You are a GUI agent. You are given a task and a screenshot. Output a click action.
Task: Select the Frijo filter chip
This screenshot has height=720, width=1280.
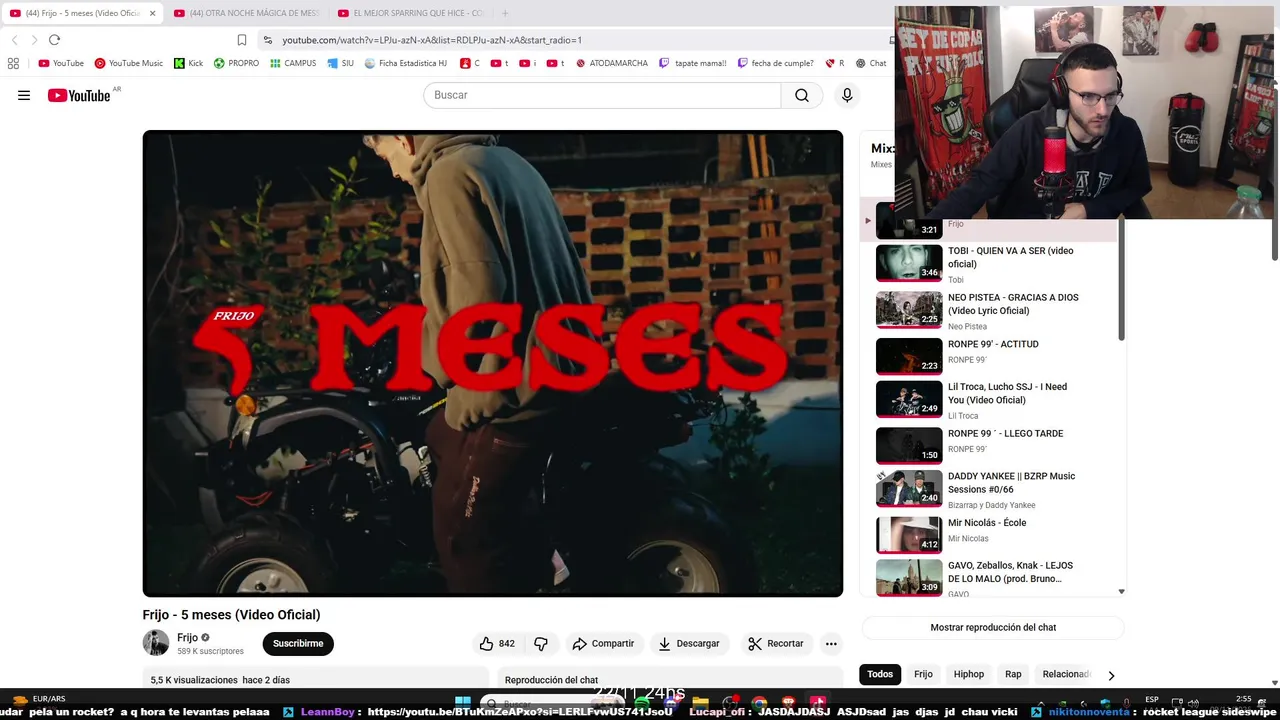pyautogui.click(x=923, y=674)
